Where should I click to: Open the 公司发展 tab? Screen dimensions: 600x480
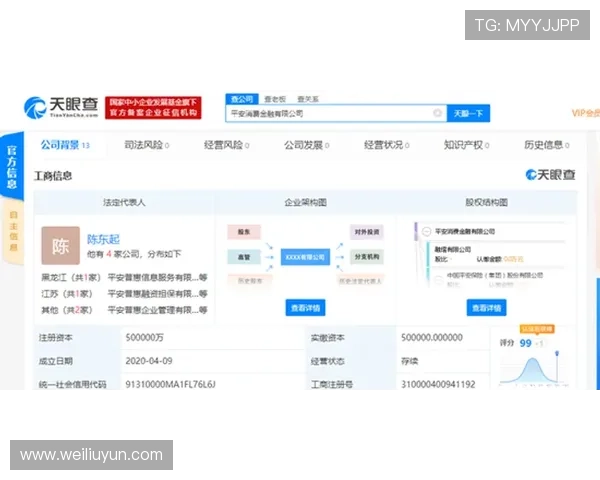coord(307,145)
